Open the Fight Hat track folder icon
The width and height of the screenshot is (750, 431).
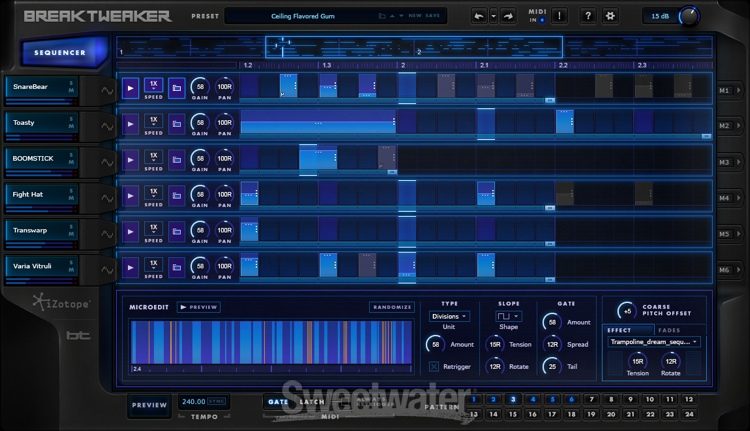pyautogui.click(x=176, y=196)
